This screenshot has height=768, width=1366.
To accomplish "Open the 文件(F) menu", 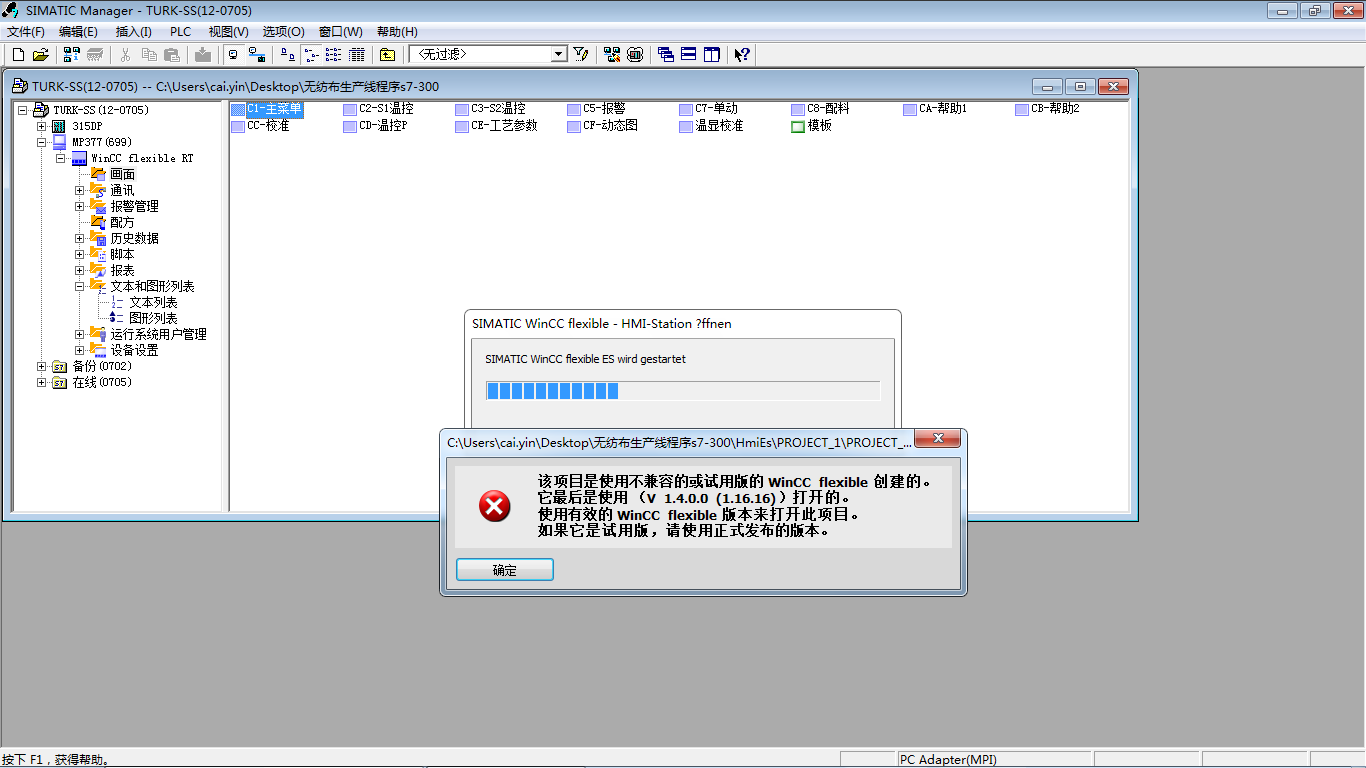I will (26, 32).
